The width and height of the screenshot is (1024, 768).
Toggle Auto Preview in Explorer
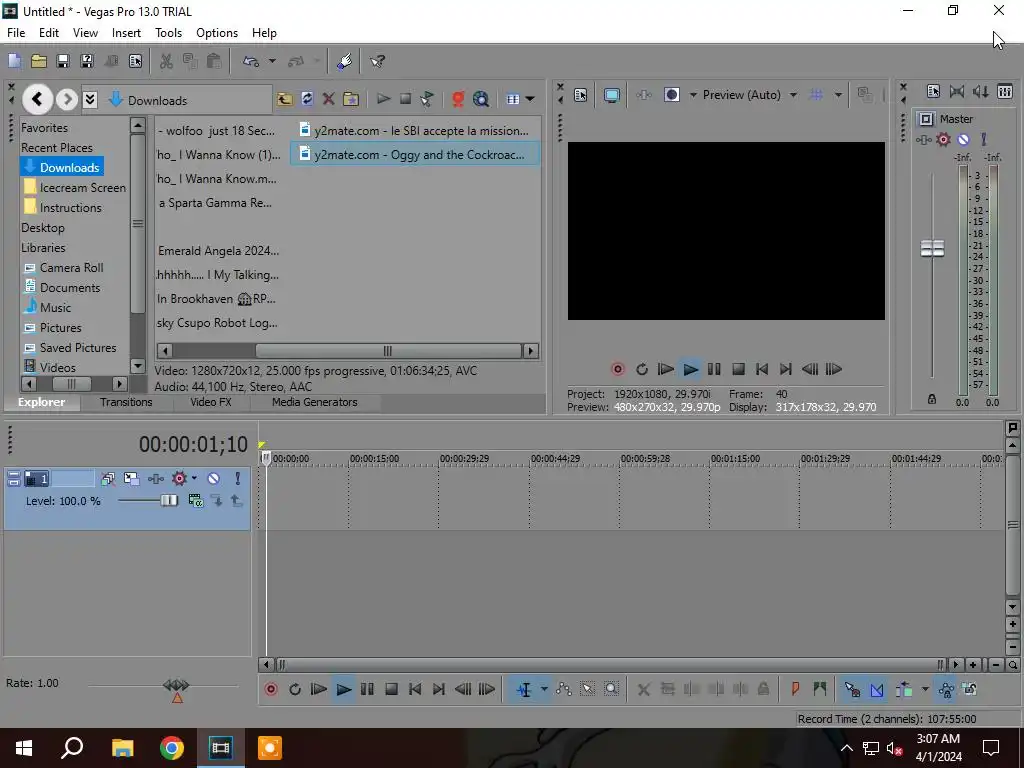[427, 99]
